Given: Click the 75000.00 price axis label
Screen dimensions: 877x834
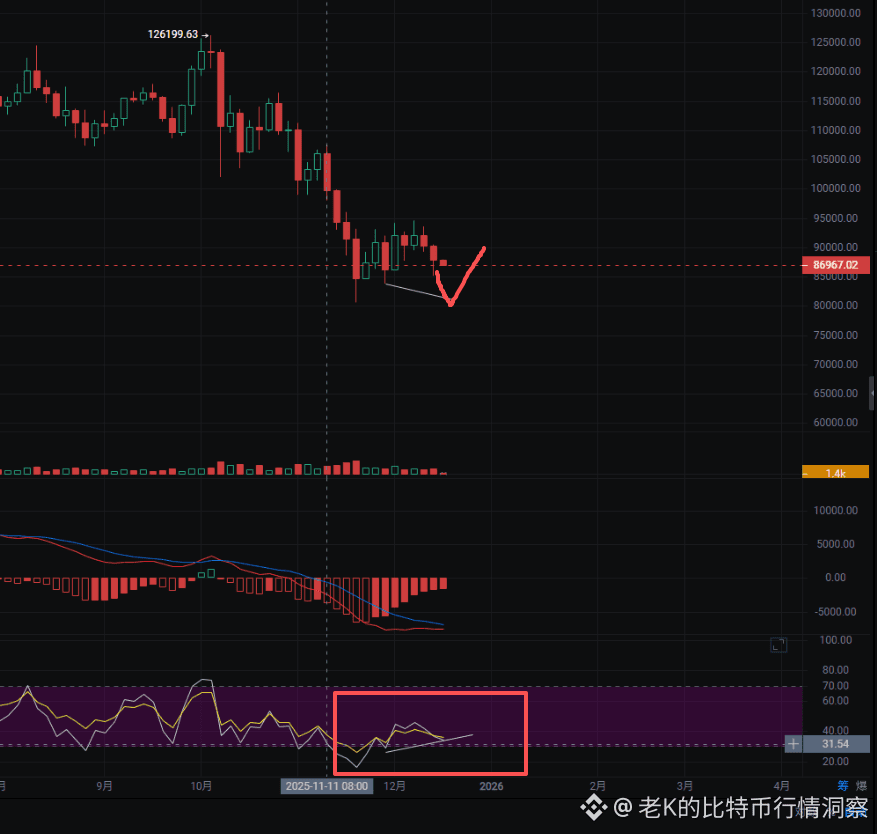Looking at the screenshot, I should pyautogui.click(x=836, y=334).
